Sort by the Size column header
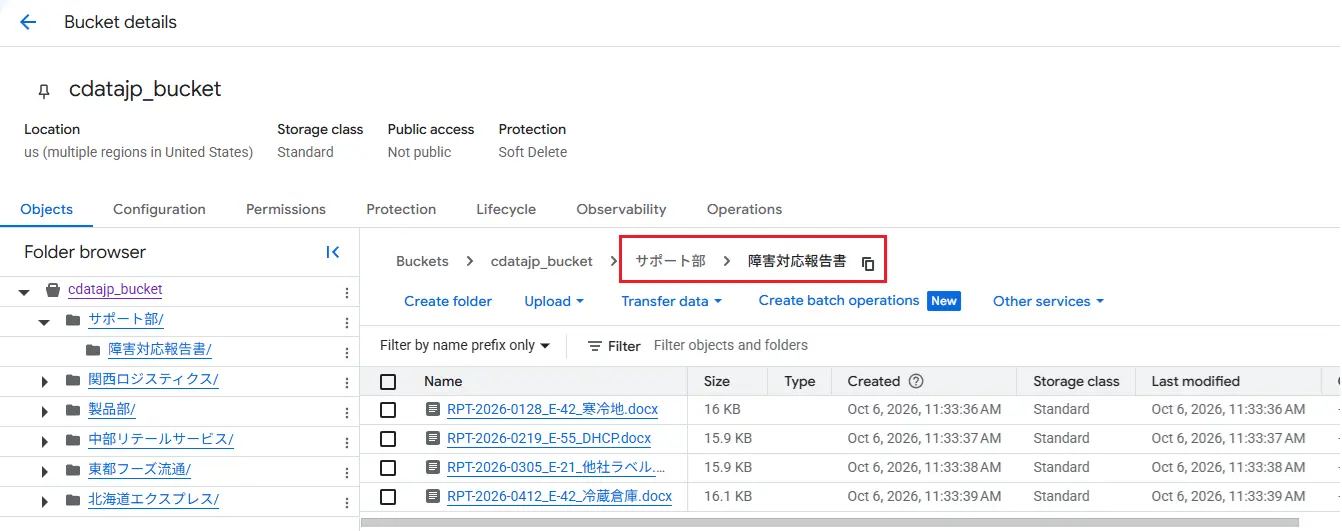This screenshot has height=531, width=1342. (716, 381)
